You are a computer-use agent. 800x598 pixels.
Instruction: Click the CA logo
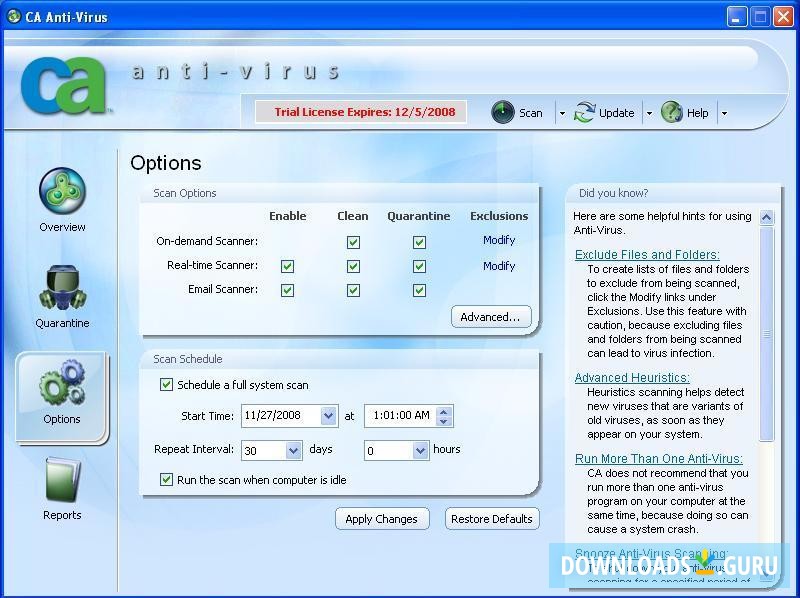tap(64, 85)
